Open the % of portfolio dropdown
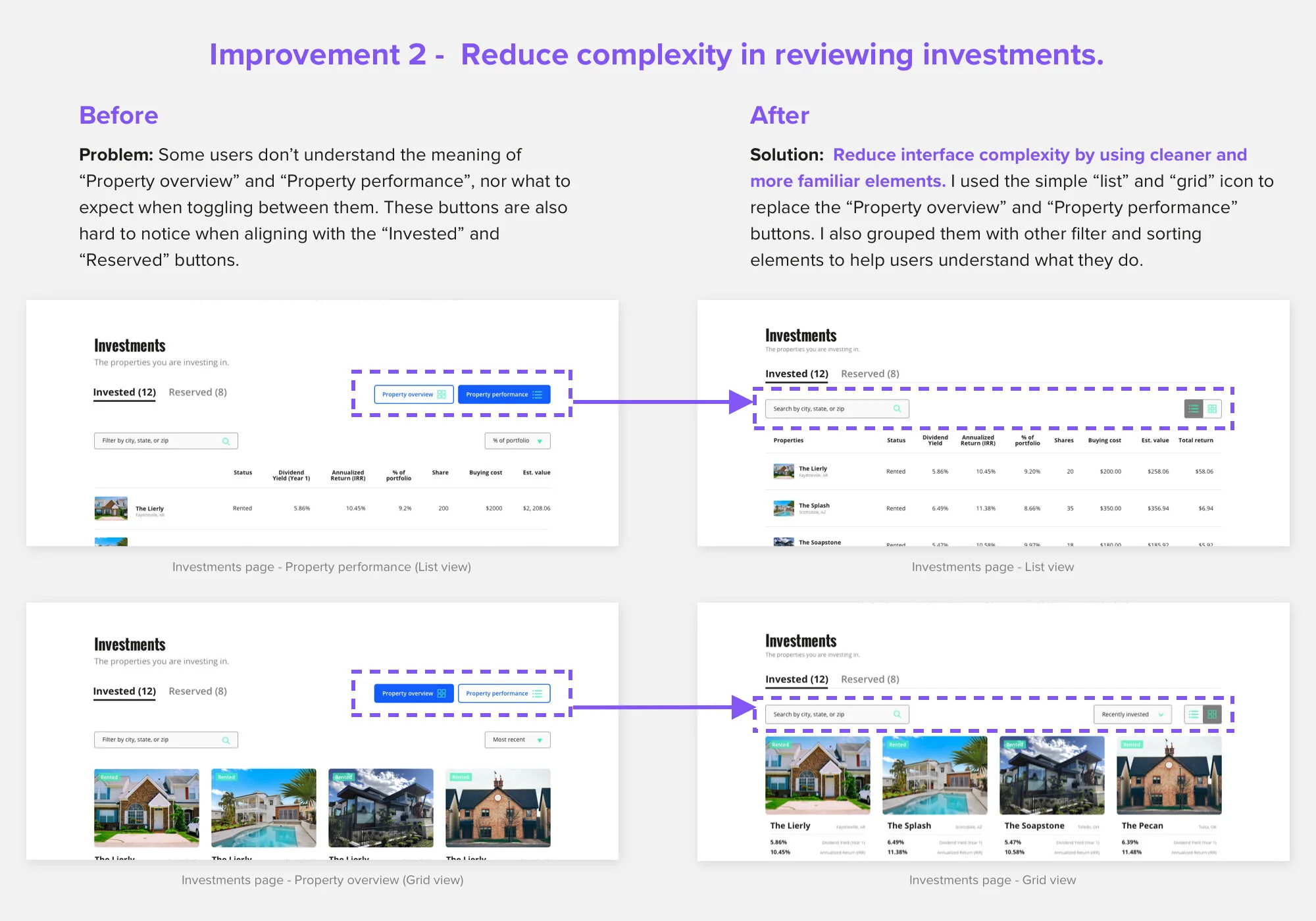Viewport: 1316px width, 921px height. (x=518, y=441)
